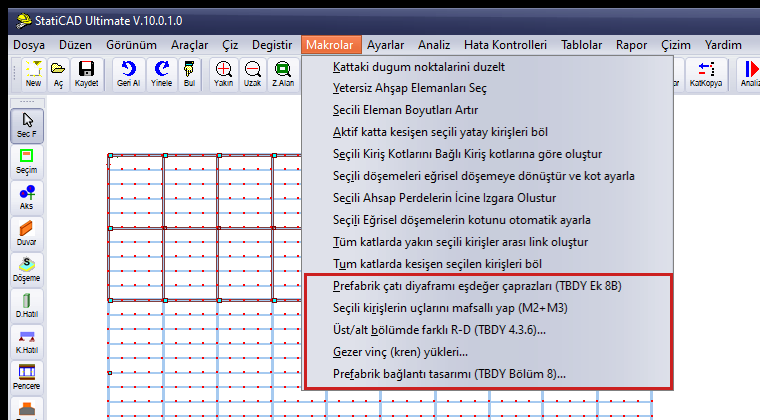The width and height of the screenshot is (760, 420).
Task: Zoom in using the Yakın icon
Action: (x=223, y=74)
